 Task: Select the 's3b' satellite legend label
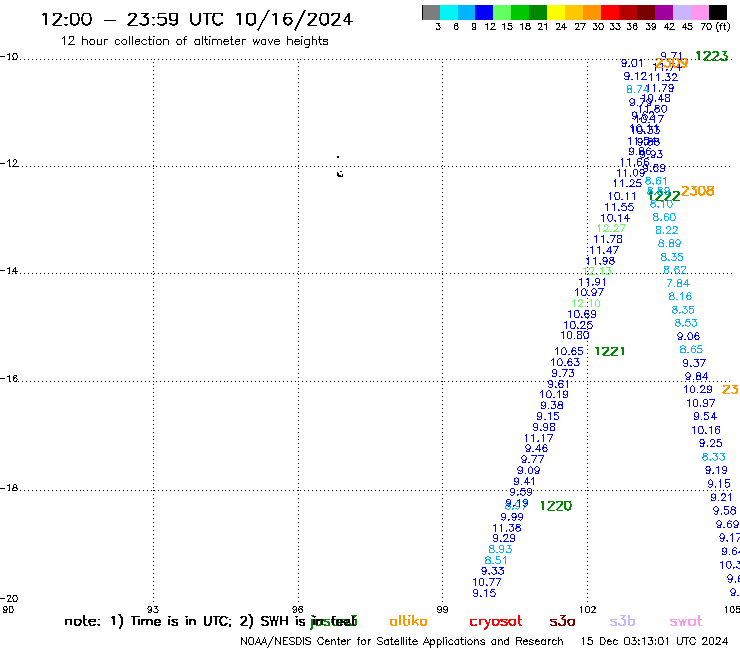[622, 621]
